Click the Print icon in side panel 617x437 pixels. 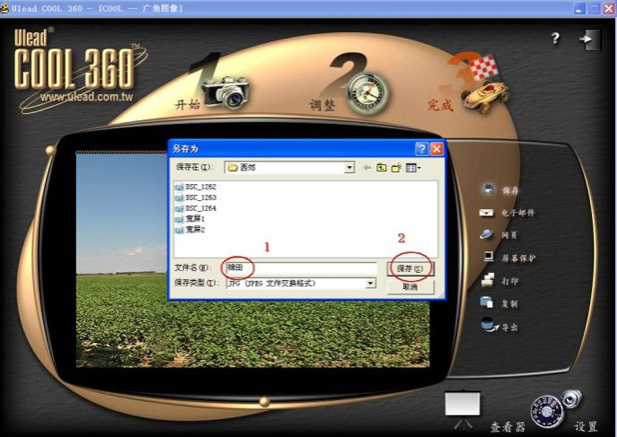click(488, 280)
